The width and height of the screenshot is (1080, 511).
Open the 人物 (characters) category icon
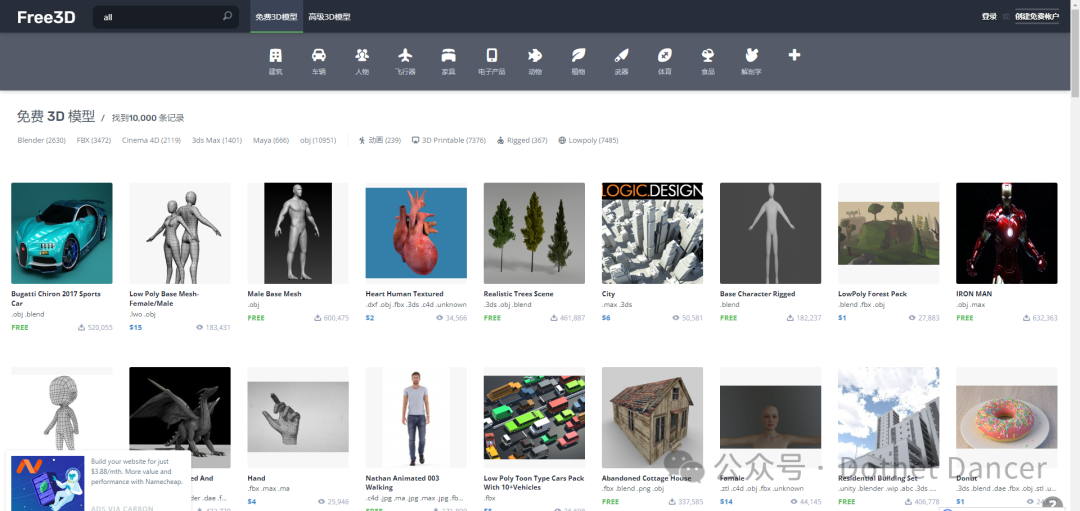tap(362, 55)
